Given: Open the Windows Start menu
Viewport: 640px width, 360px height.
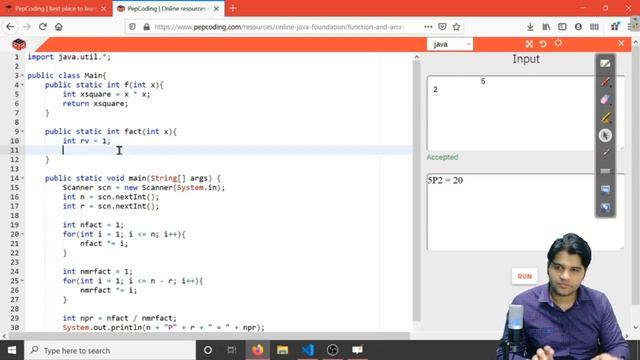Looking at the screenshot, I should coord(12,350).
